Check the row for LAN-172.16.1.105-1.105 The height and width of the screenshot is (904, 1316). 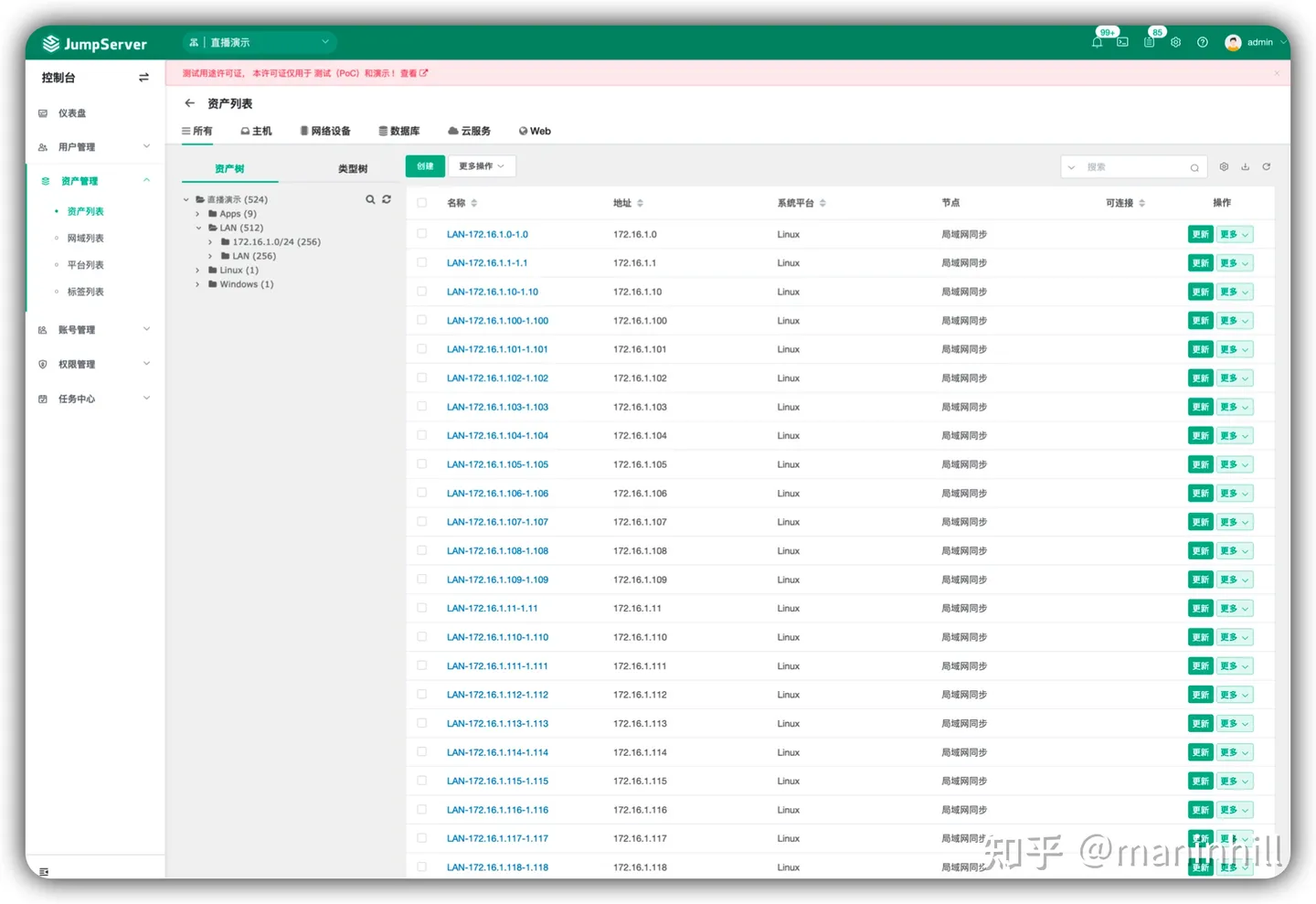pyautogui.click(x=422, y=464)
